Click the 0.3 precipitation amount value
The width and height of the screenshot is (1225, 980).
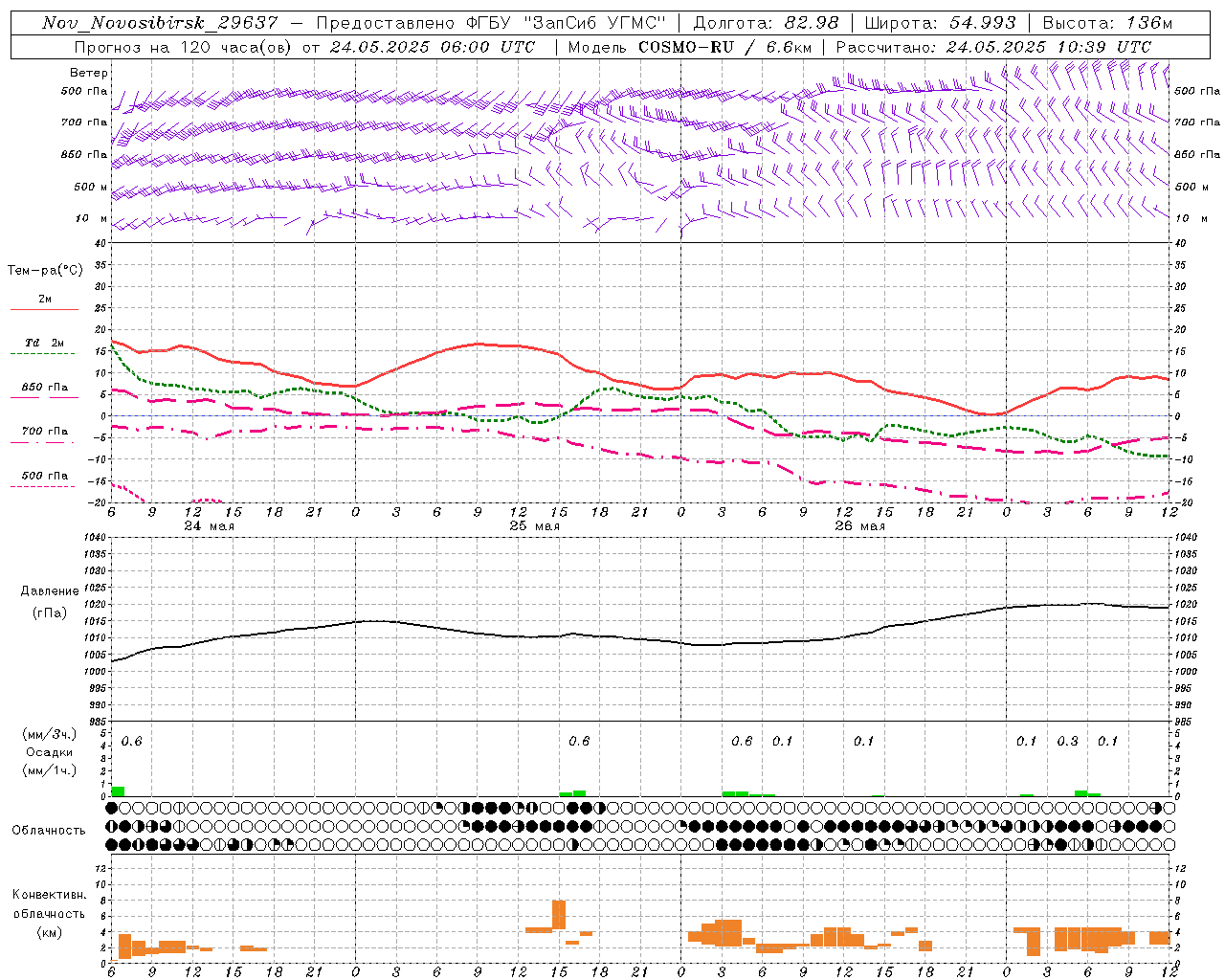pyautogui.click(x=1067, y=741)
